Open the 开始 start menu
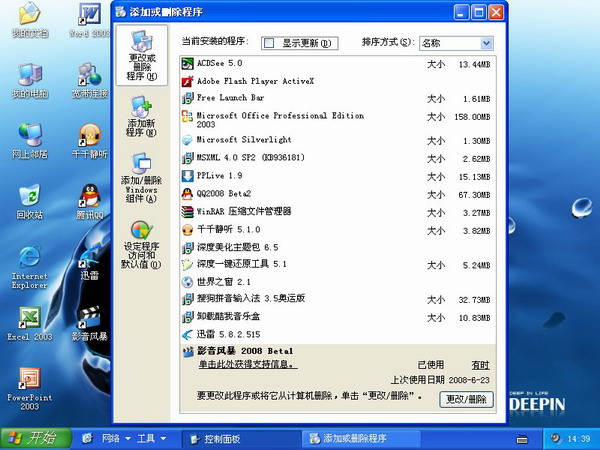 [x=36, y=439]
